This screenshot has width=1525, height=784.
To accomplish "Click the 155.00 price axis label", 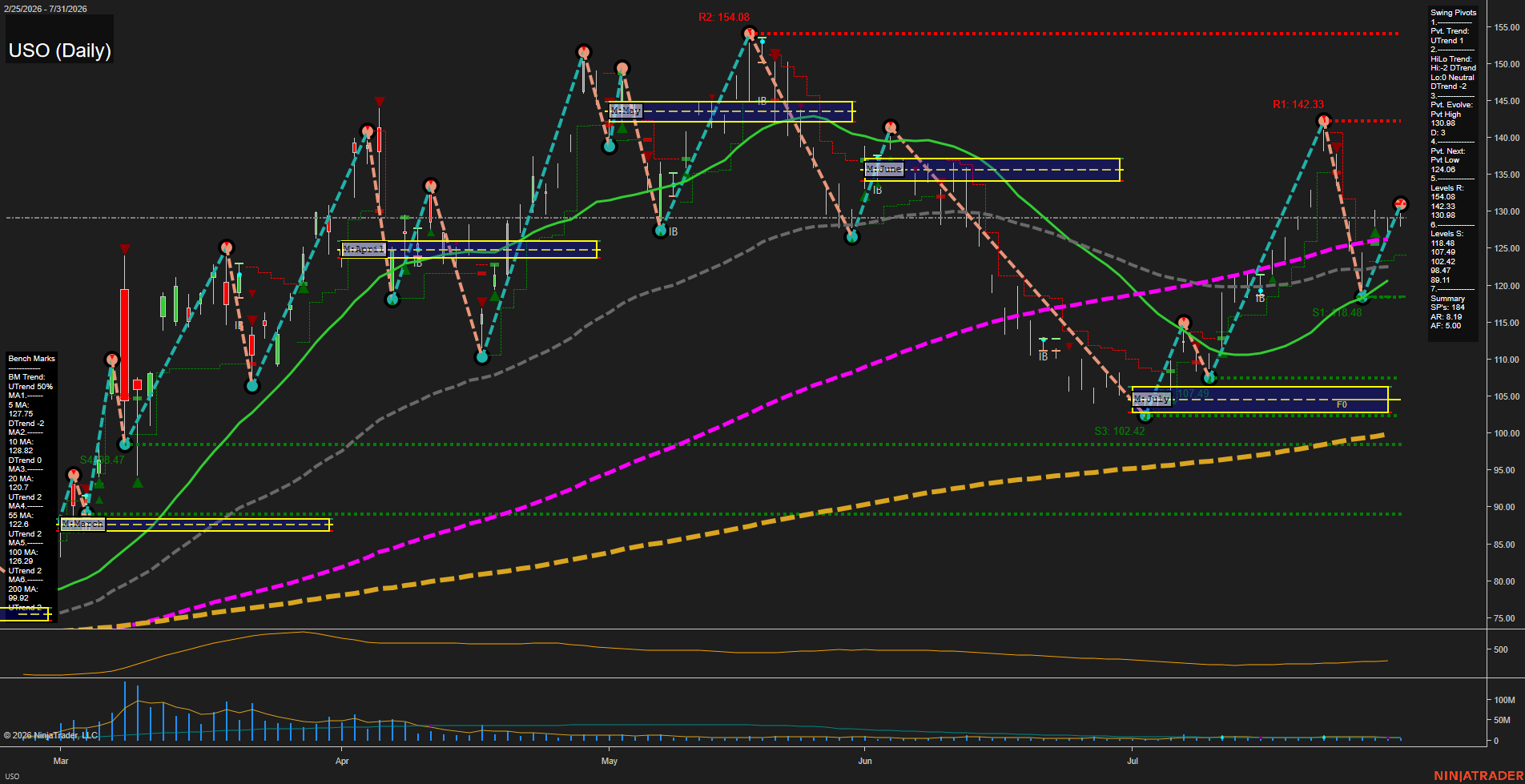I will point(1507,27).
